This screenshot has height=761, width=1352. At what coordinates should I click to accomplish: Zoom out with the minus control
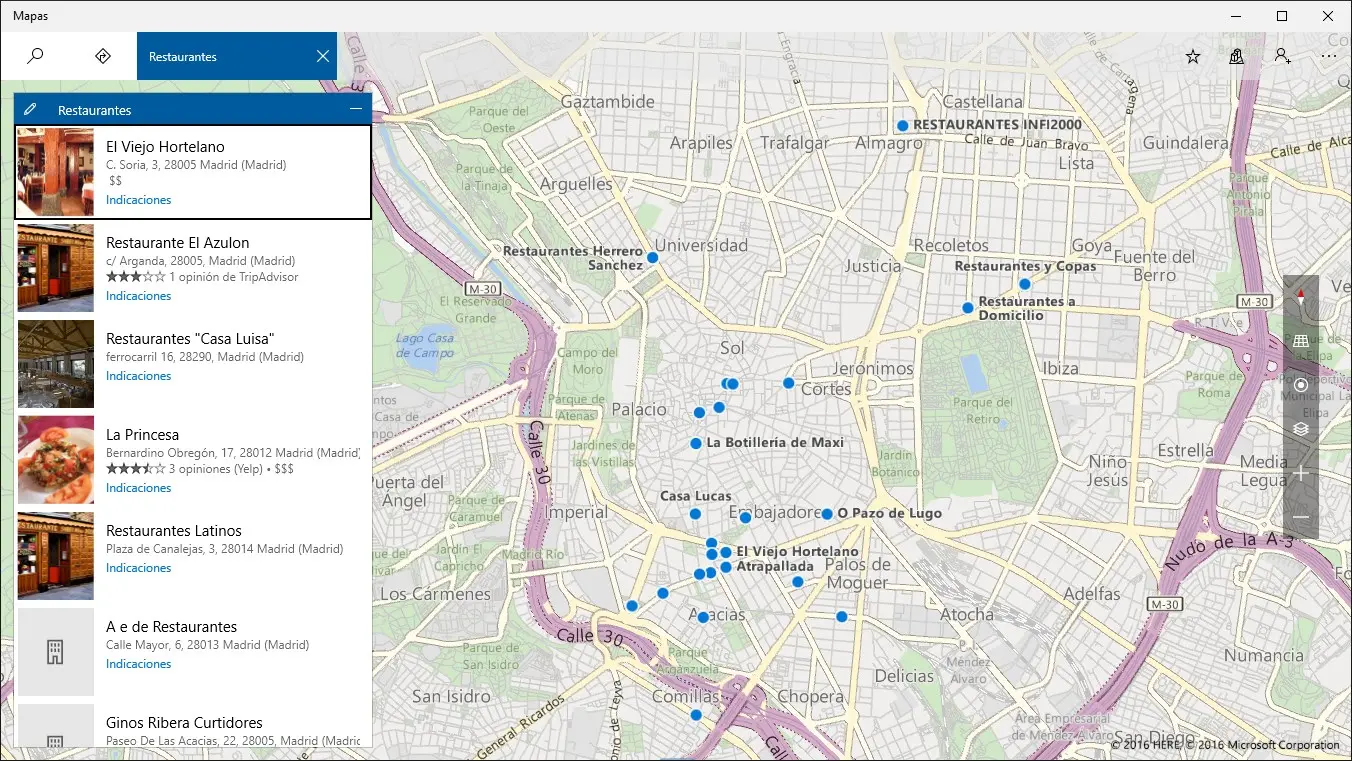click(1301, 517)
